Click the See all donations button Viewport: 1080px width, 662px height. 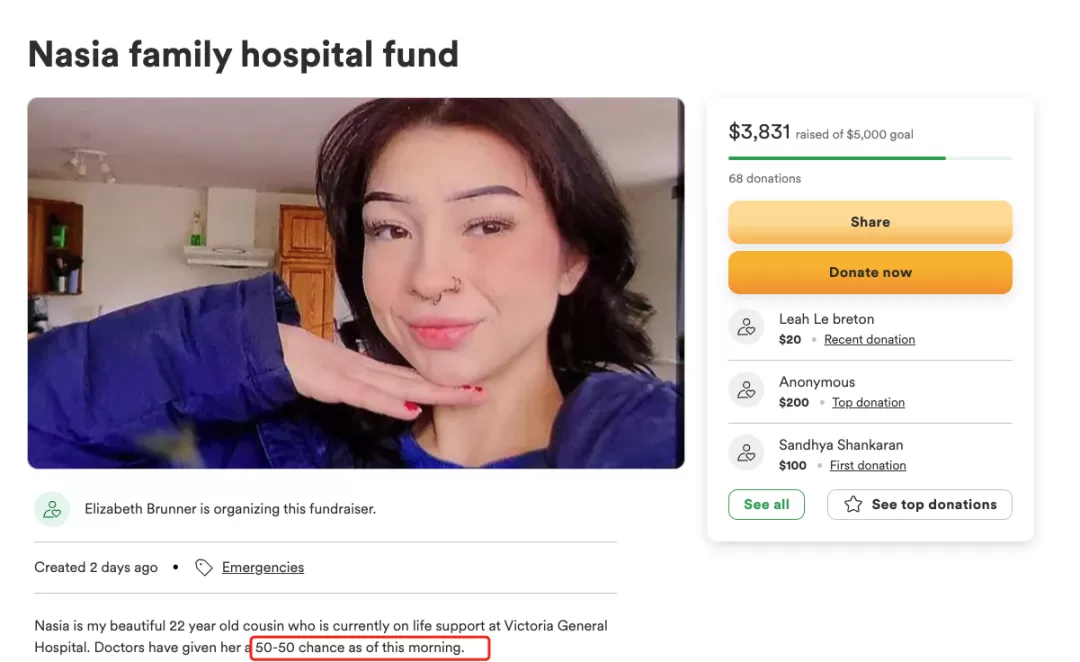pos(766,504)
